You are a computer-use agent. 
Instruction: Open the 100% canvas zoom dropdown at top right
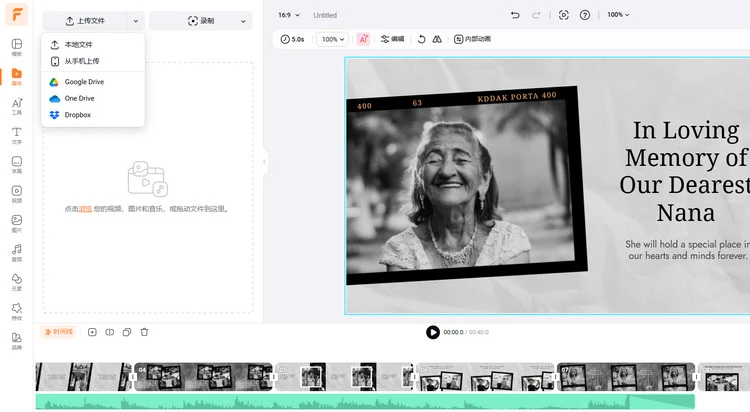click(x=619, y=15)
